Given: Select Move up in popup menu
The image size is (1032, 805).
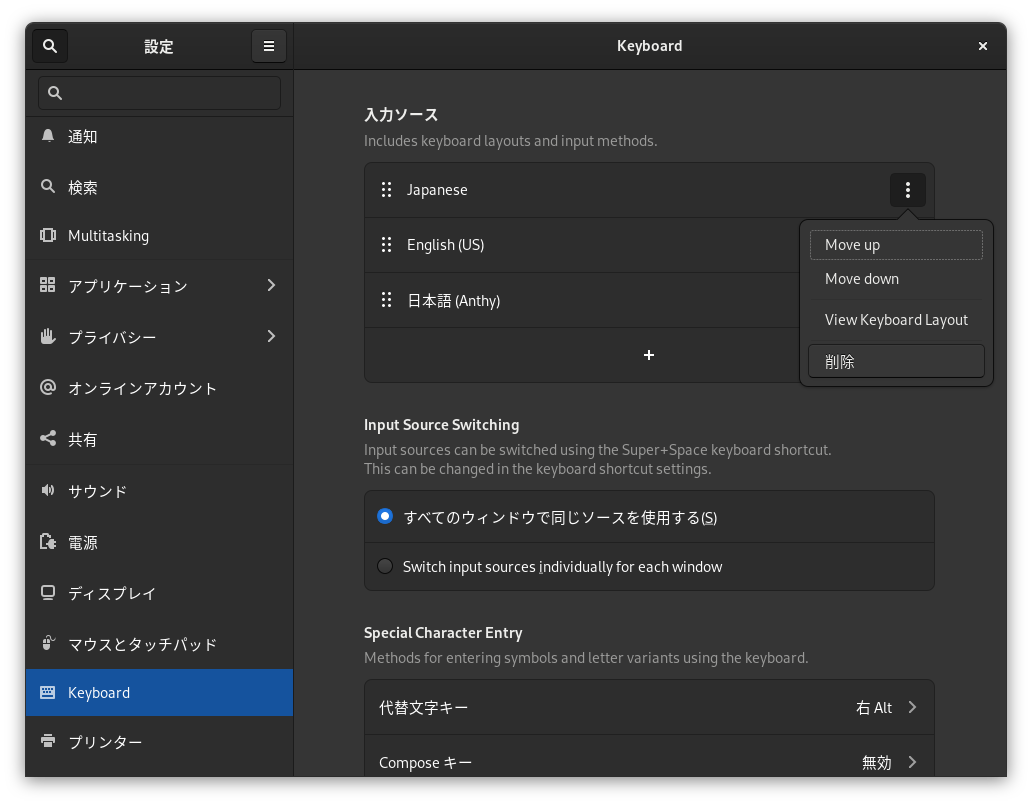Looking at the screenshot, I should click(x=896, y=245).
